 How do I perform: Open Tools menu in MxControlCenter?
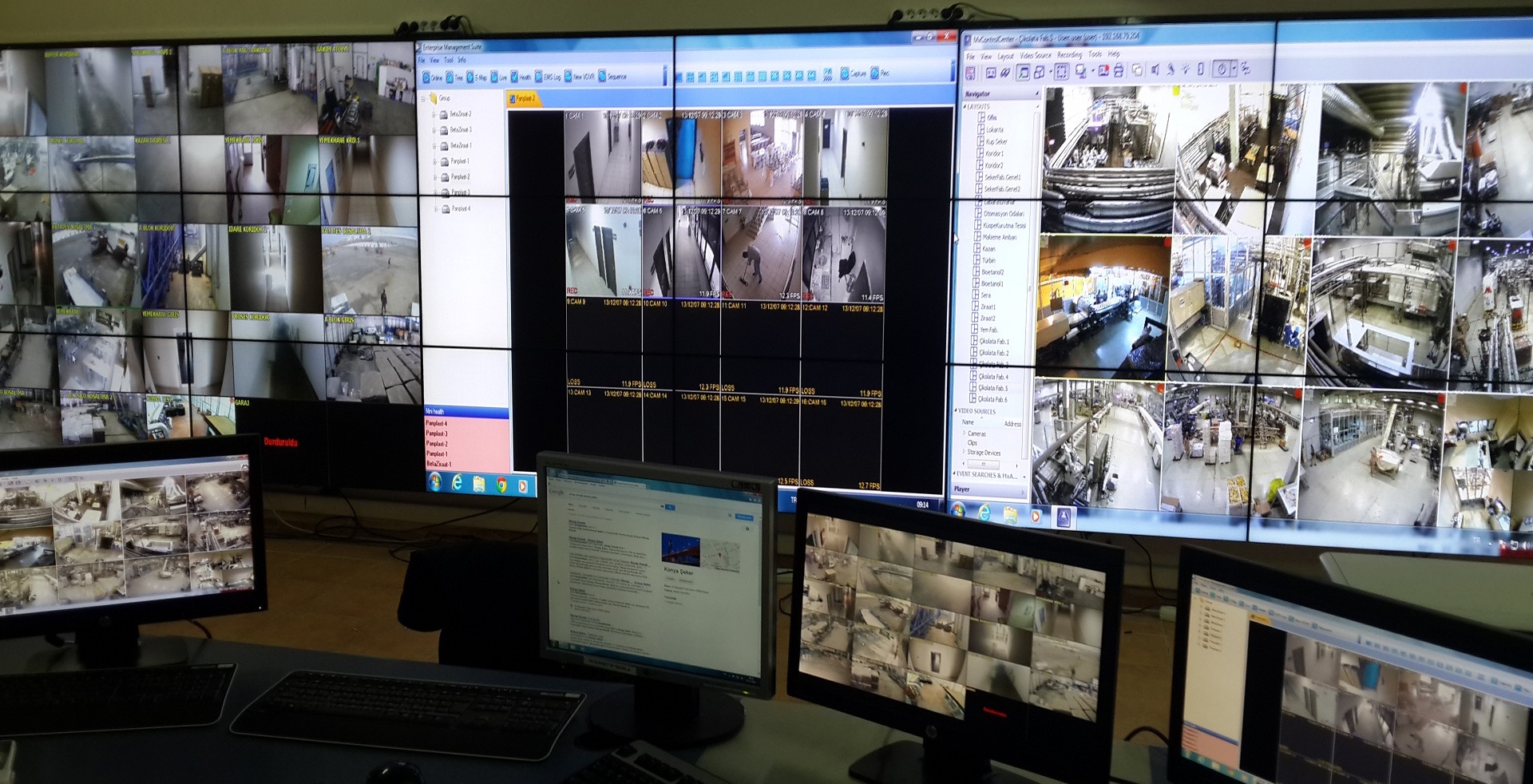coord(1095,54)
